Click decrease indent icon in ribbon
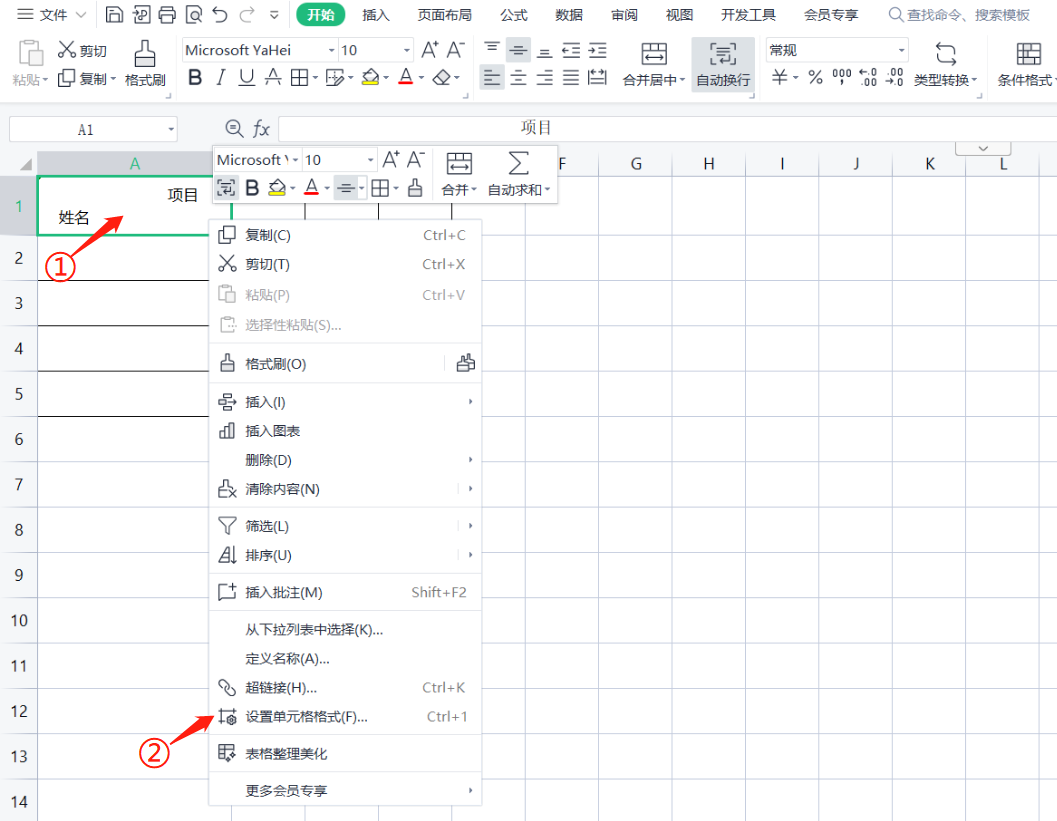This screenshot has width=1057, height=821. (571, 50)
